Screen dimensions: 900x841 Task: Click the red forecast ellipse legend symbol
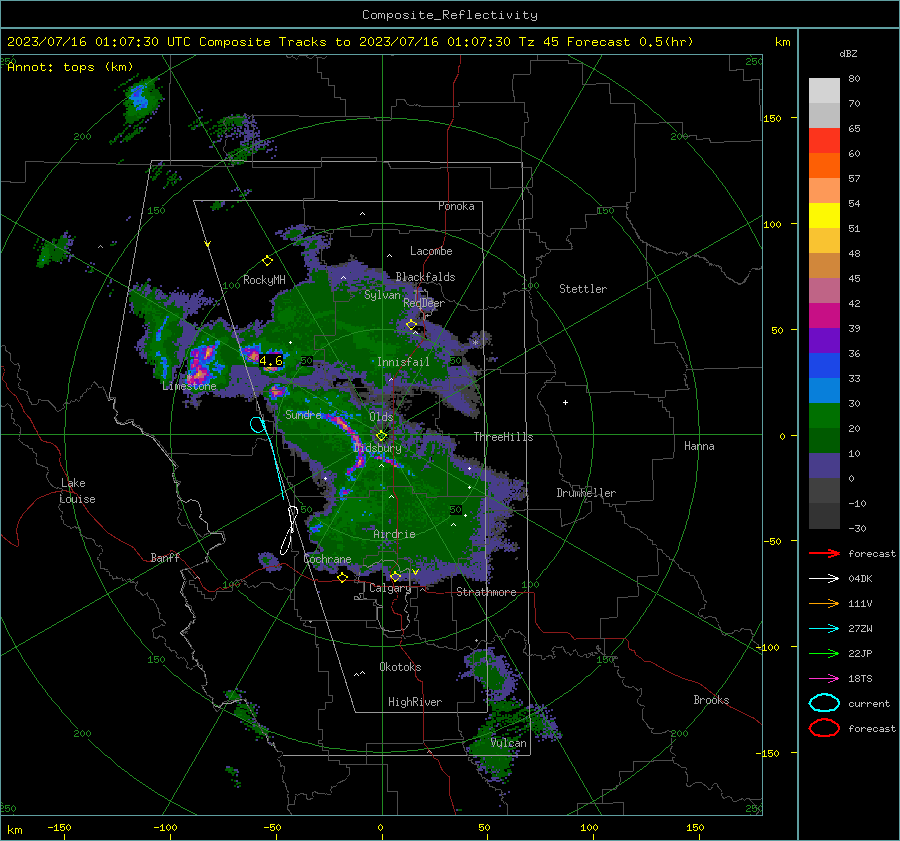tap(824, 728)
